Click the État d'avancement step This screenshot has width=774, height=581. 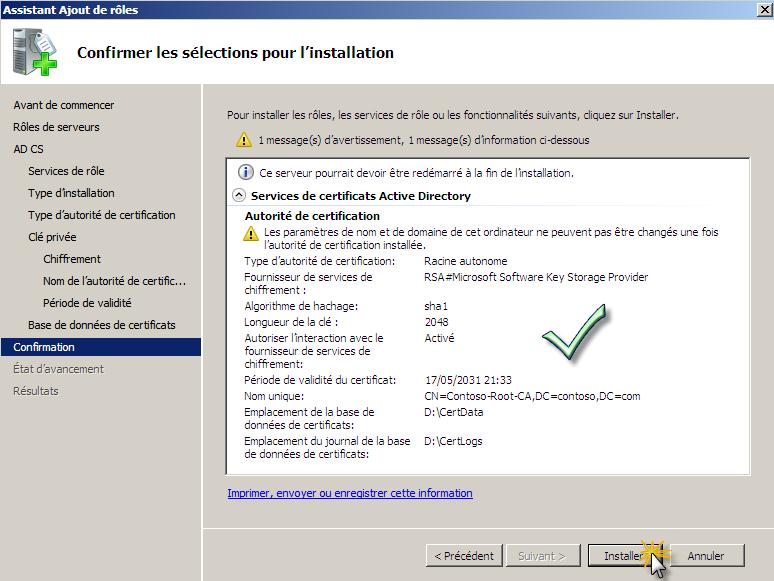58,369
